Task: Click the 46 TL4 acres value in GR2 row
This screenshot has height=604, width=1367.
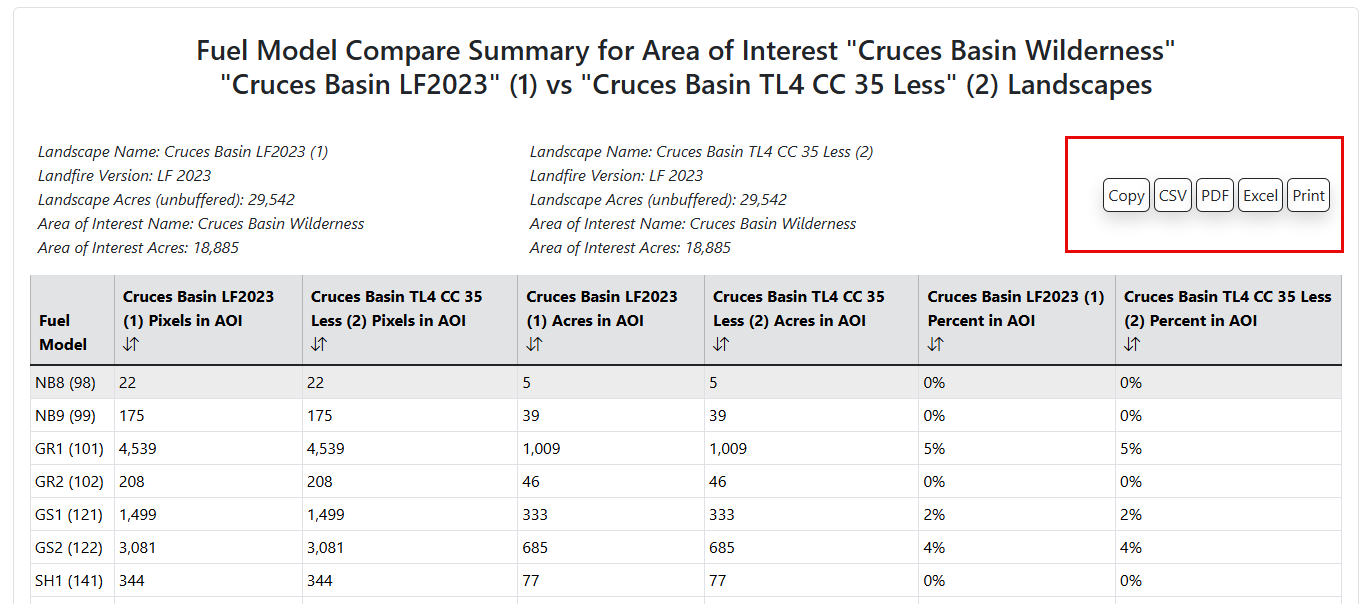Action: pyautogui.click(x=718, y=481)
